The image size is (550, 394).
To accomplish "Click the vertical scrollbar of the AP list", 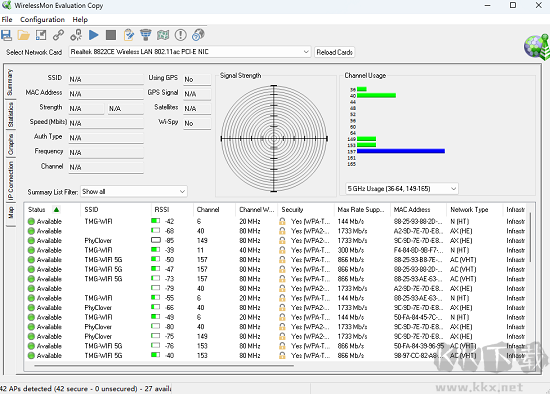I will (x=530, y=237).
